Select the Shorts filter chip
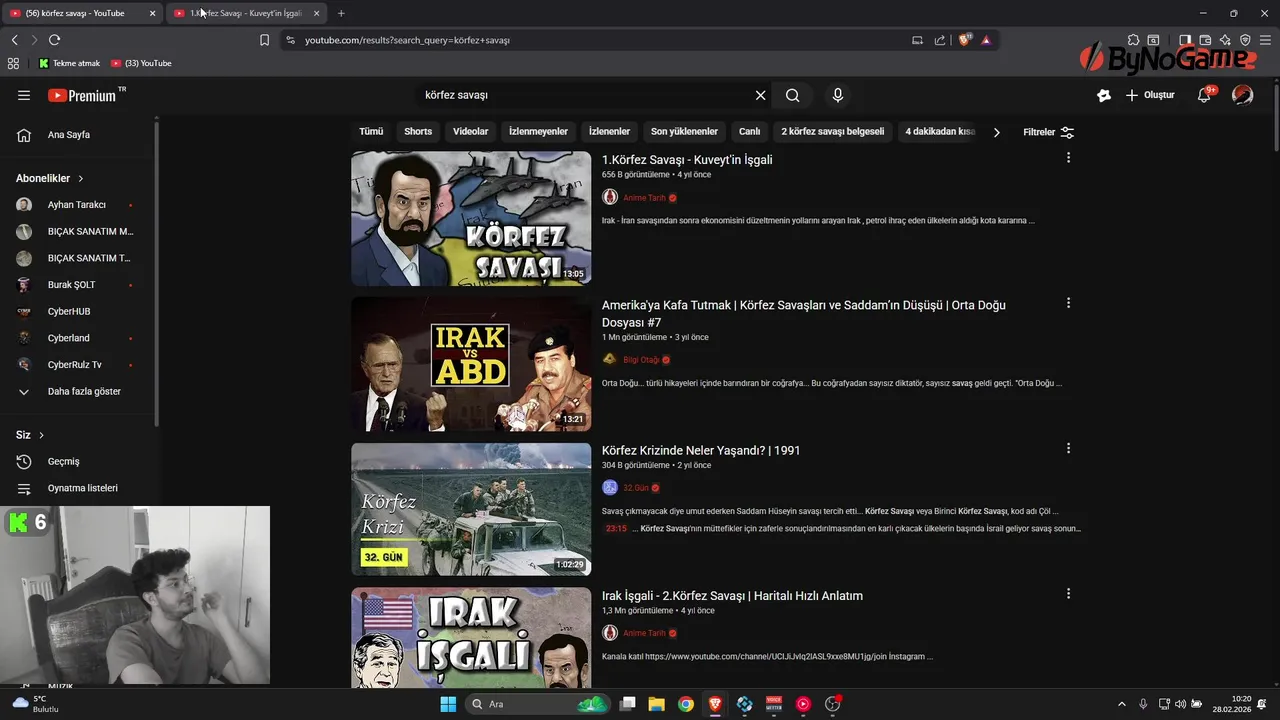This screenshot has width=1280, height=720. (x=418, y=132)
